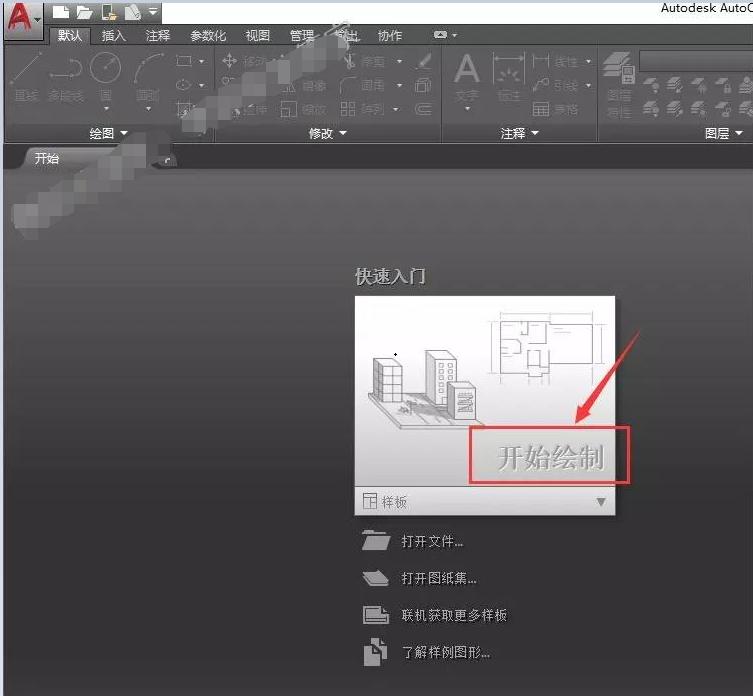This screenshot has height=696, width=753.
Task: Expand the Arc options arrow
Action: click(148, 109)
